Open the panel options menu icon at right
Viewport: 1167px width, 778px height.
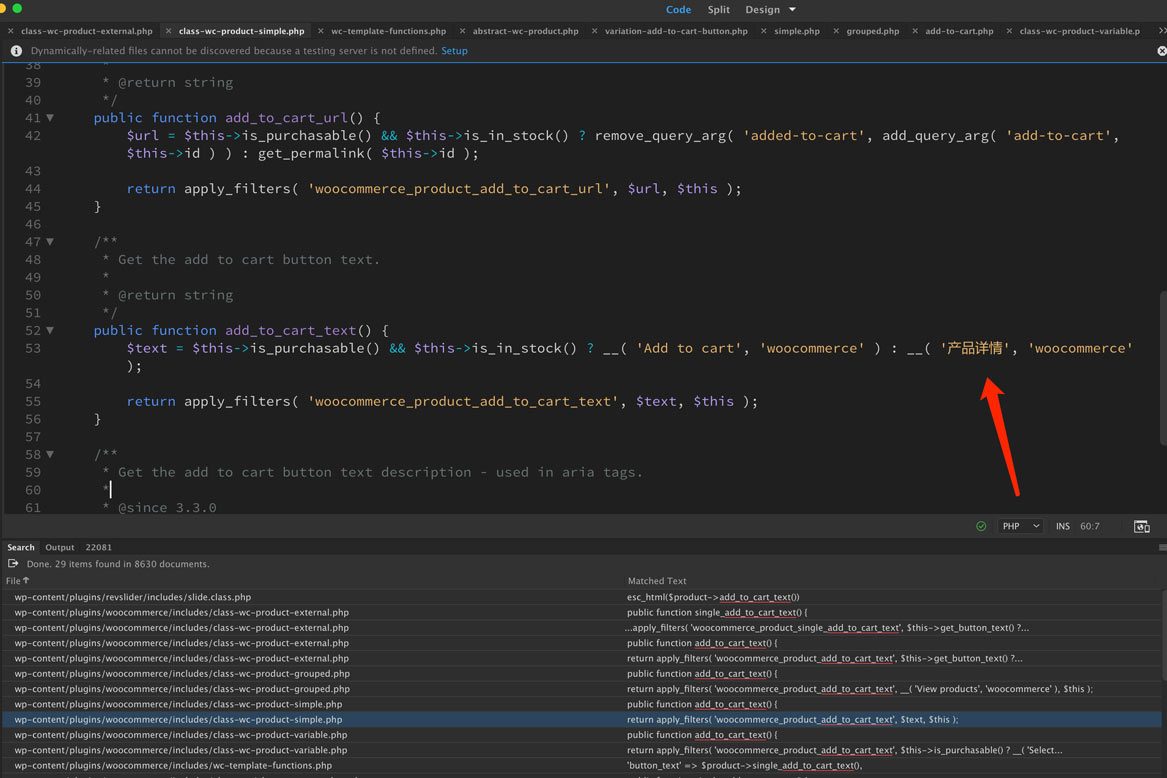click(1161, 548)
